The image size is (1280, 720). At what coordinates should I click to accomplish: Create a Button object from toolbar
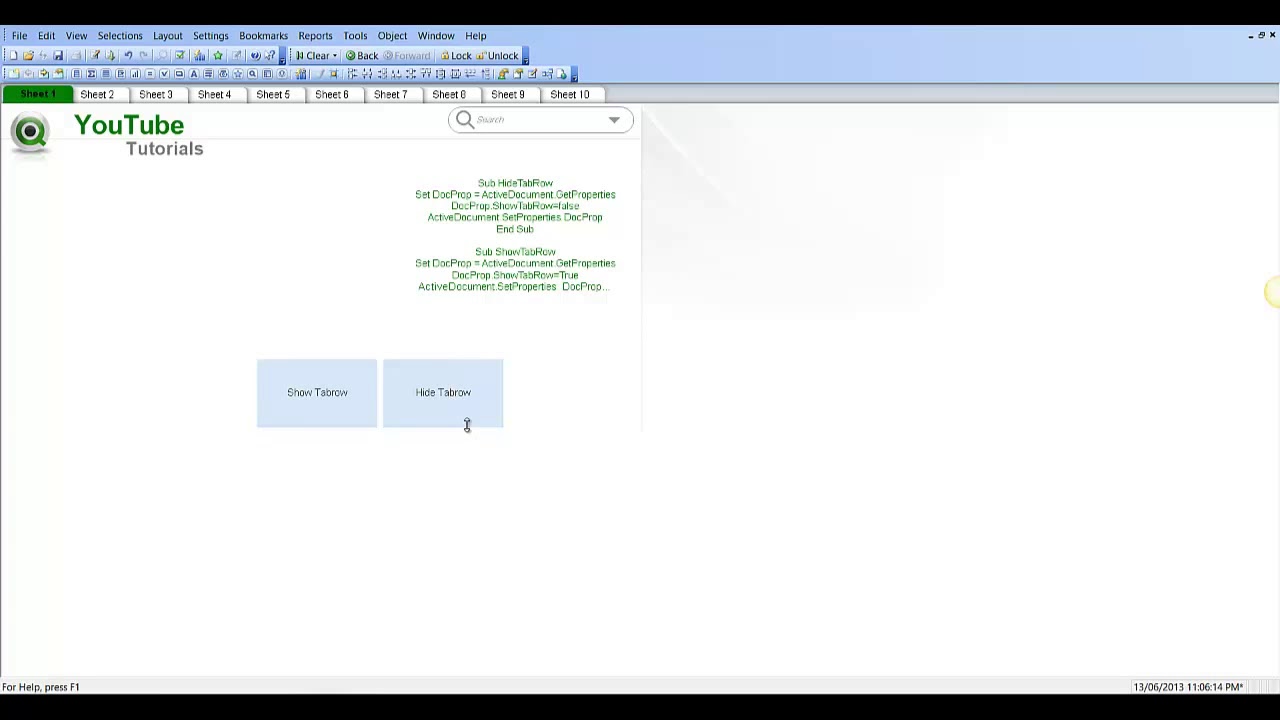(x=179, y=74)
